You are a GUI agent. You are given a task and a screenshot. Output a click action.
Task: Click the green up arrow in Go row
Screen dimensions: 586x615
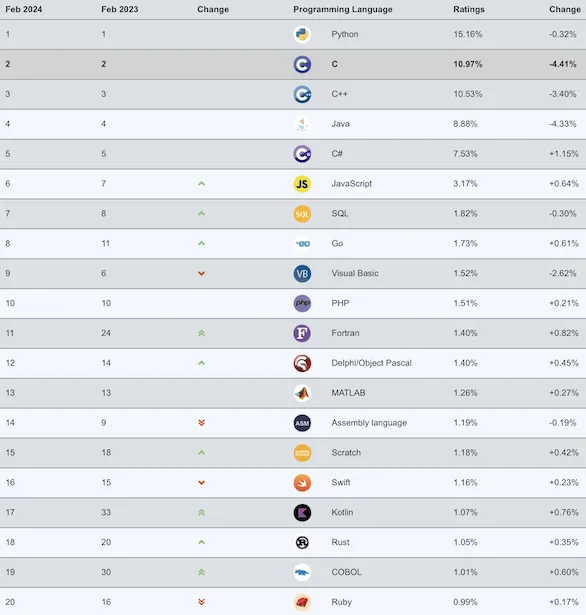201,244
